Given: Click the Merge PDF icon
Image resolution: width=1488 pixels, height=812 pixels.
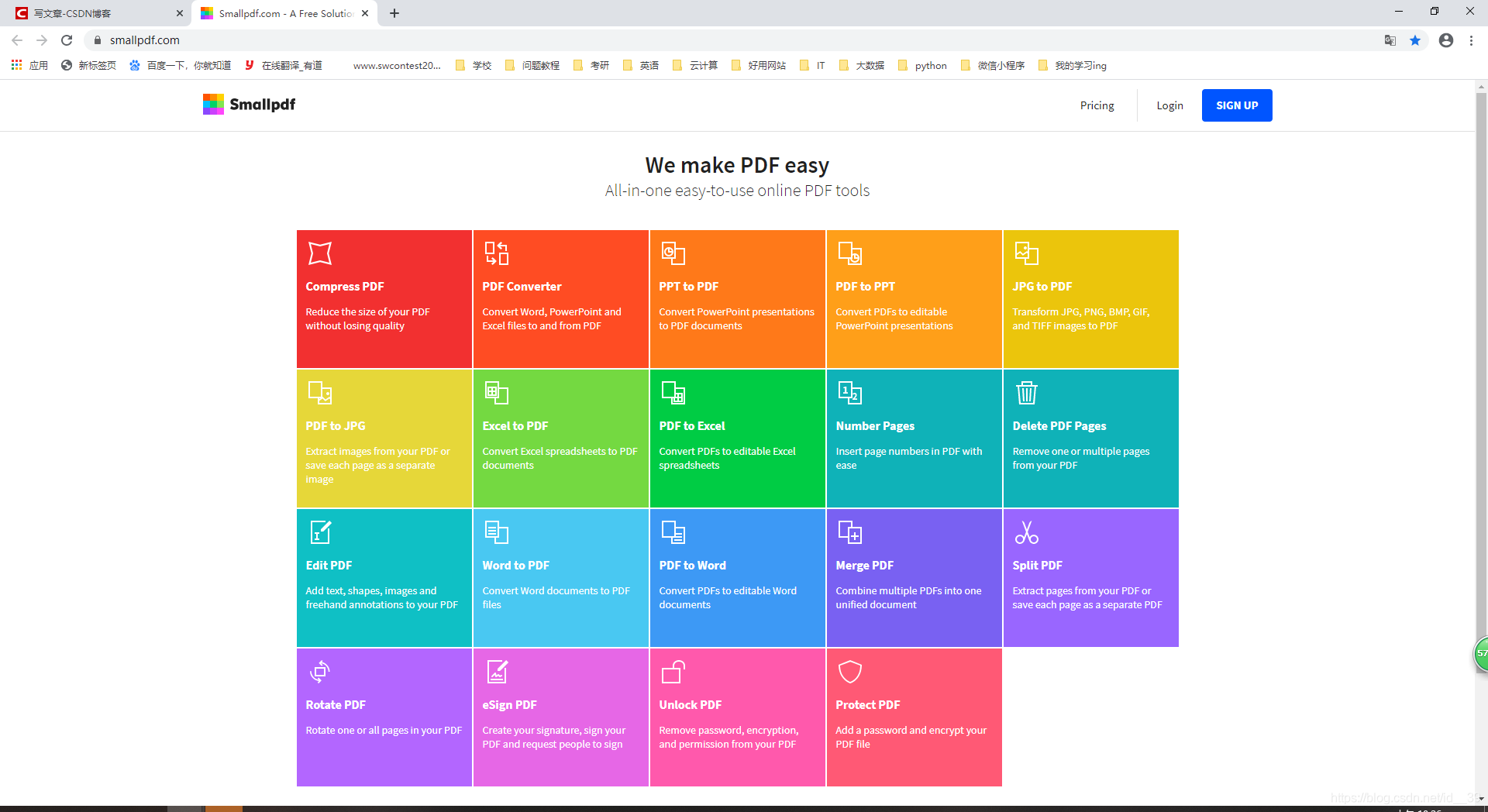Looking at the screenshot, I should point(850,532).
